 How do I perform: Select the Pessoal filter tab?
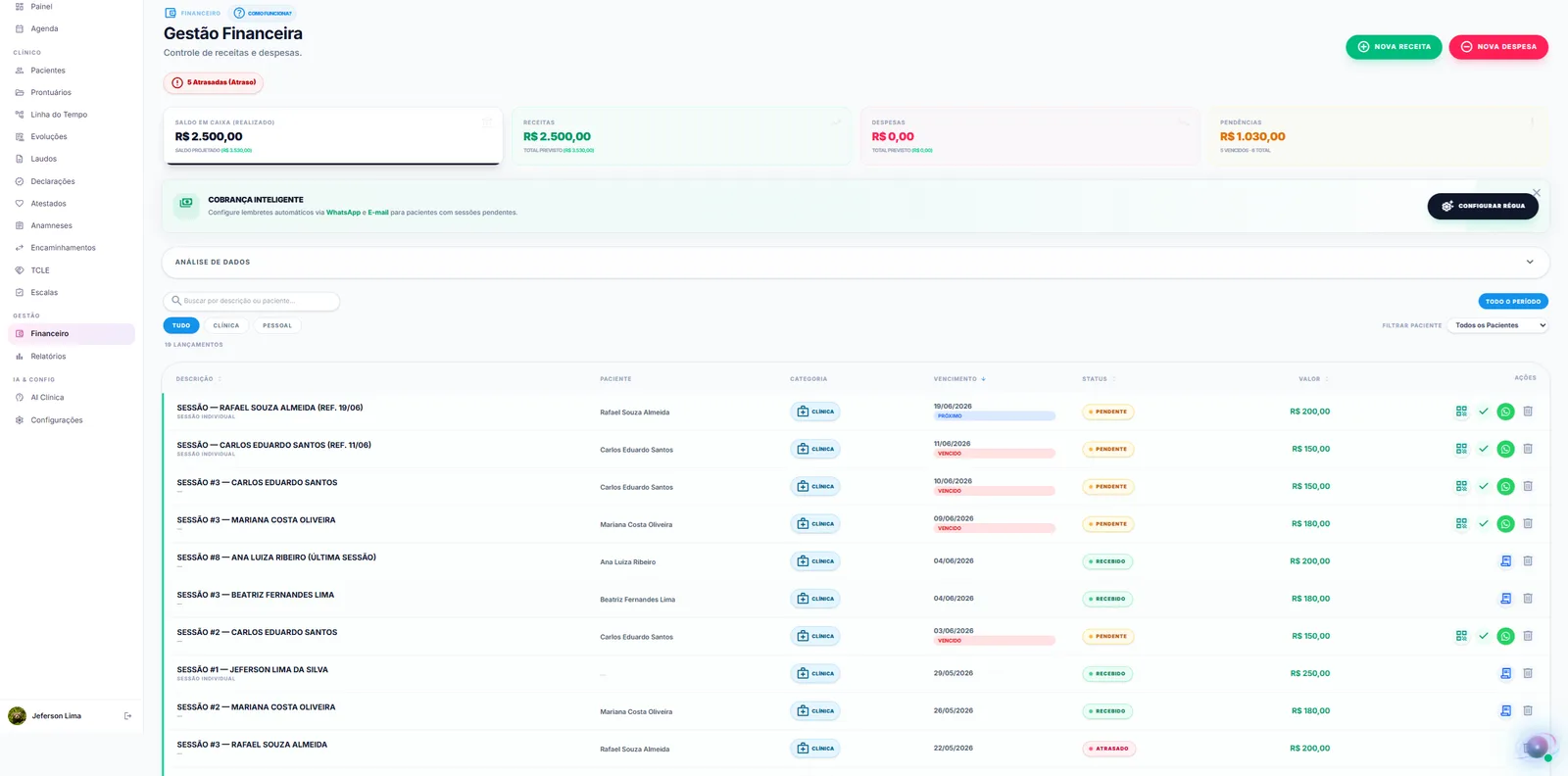coord(277,325)
